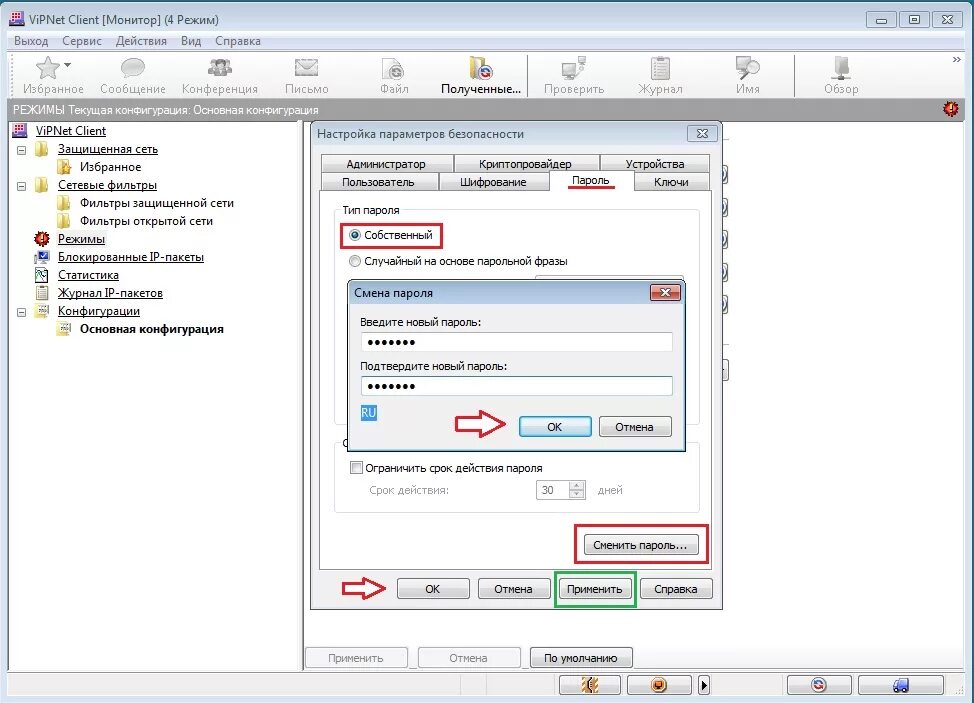Click the По умолчанию button
This screenshot has height=703, width=974.
581,658
